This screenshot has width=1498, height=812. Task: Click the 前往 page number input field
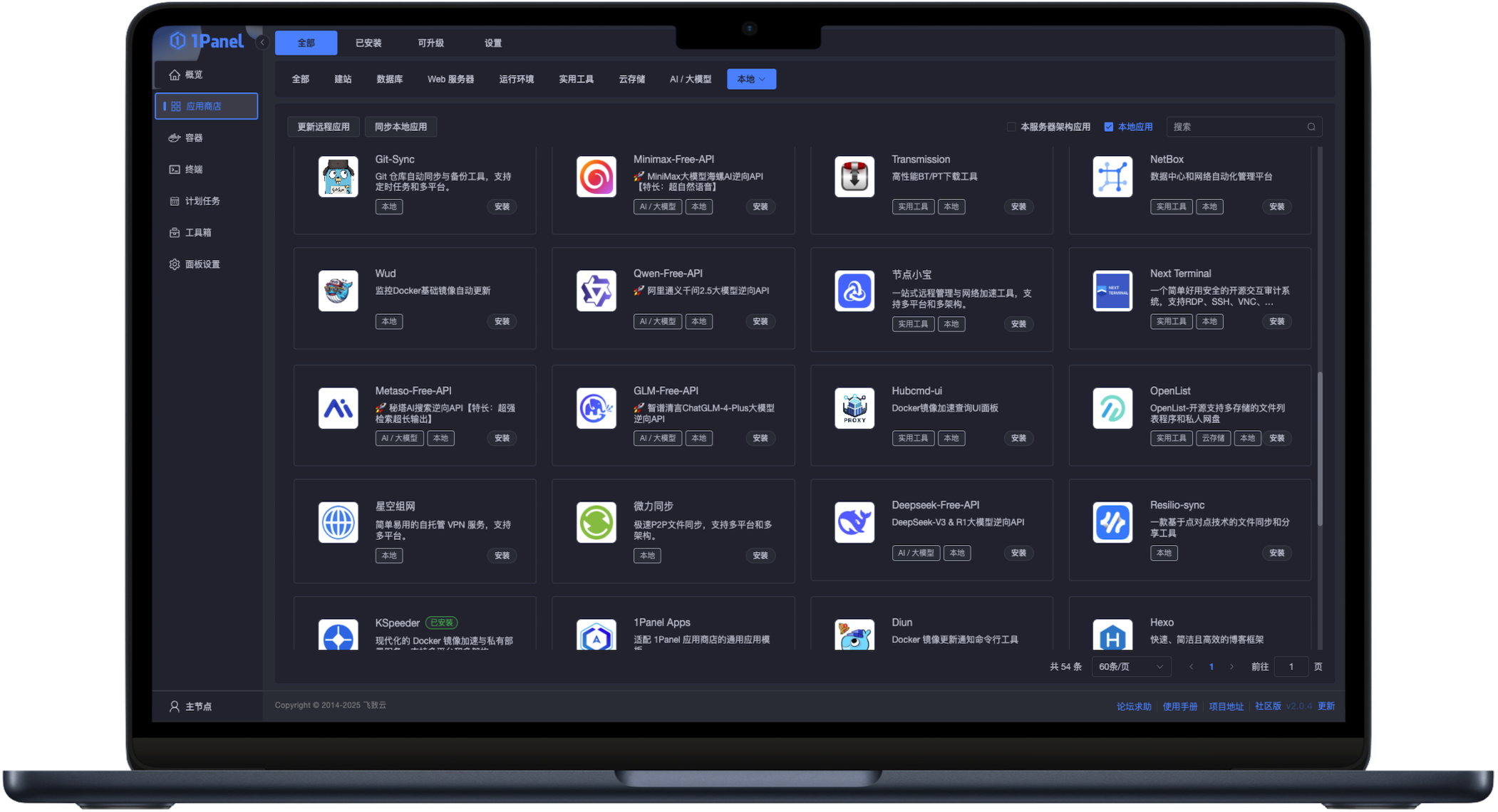point(1291,667)
